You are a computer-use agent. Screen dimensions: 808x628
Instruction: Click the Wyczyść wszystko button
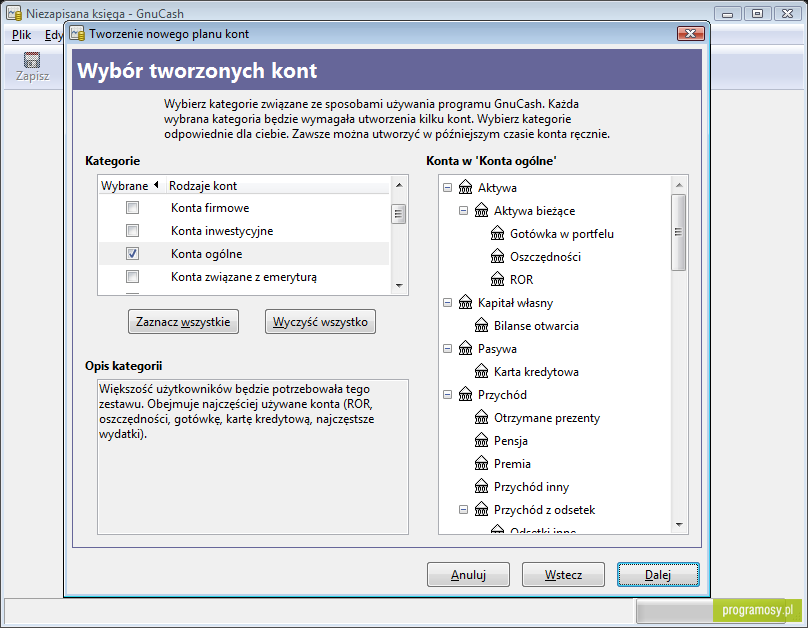click(320, 321)
